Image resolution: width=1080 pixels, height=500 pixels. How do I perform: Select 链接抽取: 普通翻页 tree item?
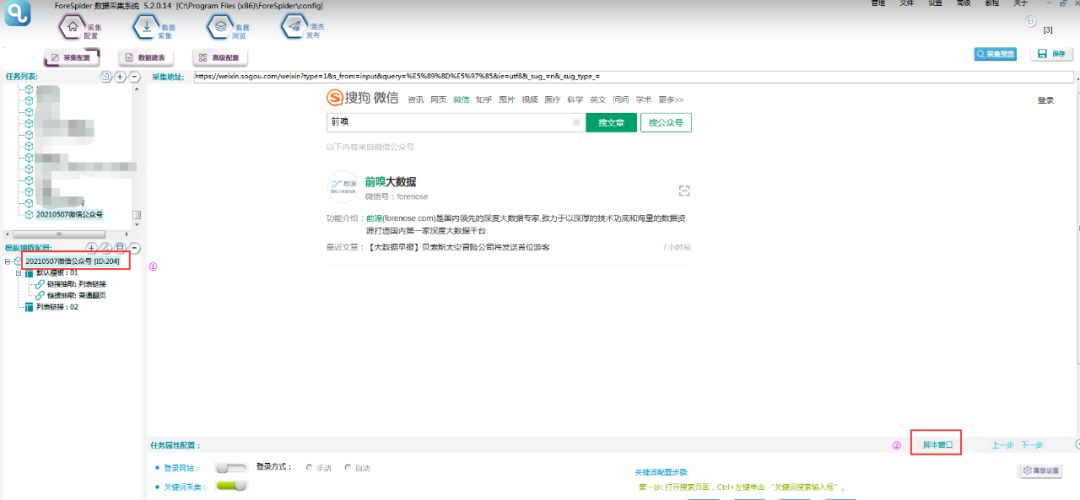coord(76,295)
